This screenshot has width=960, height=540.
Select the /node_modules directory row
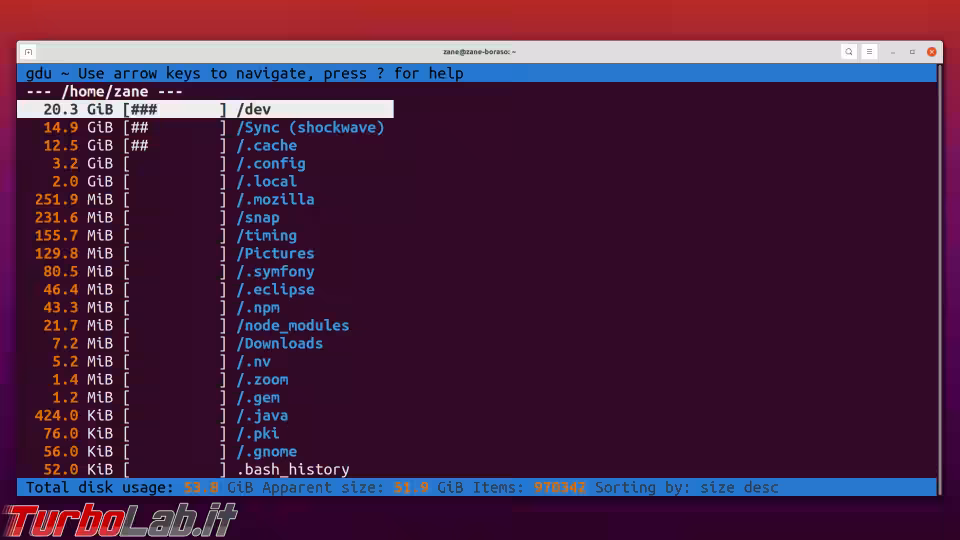[205, 326]
